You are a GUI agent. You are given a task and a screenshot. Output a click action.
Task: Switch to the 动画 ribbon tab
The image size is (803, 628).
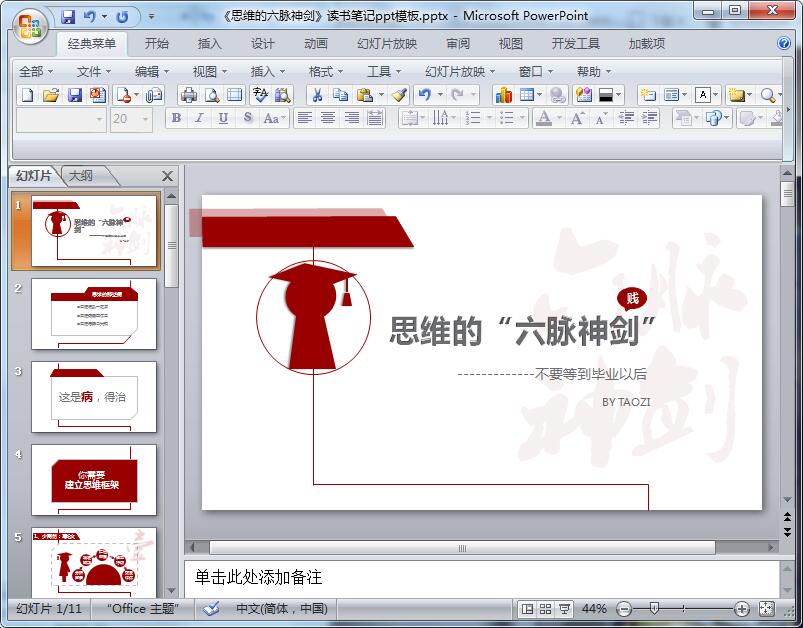pyautogui.click(x=315, y=44)
